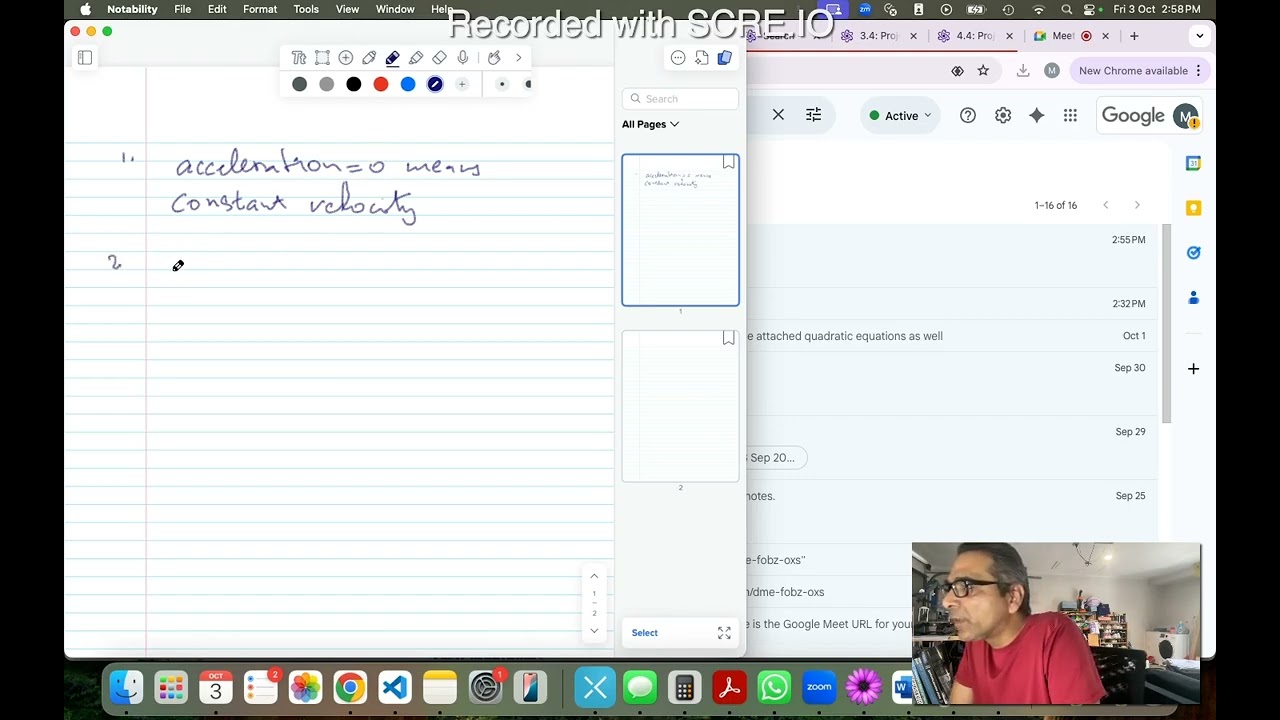
Task: Clear Gmail search with X
Action: 778,115
